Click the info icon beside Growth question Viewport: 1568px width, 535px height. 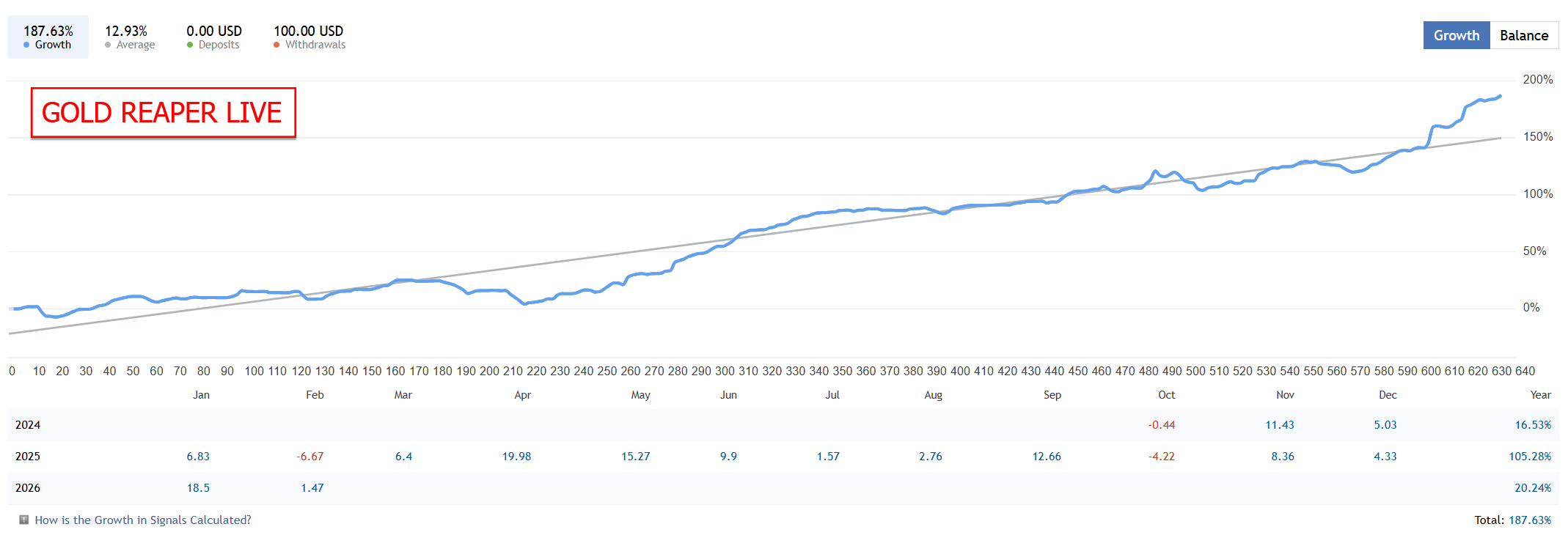[24, 520]
